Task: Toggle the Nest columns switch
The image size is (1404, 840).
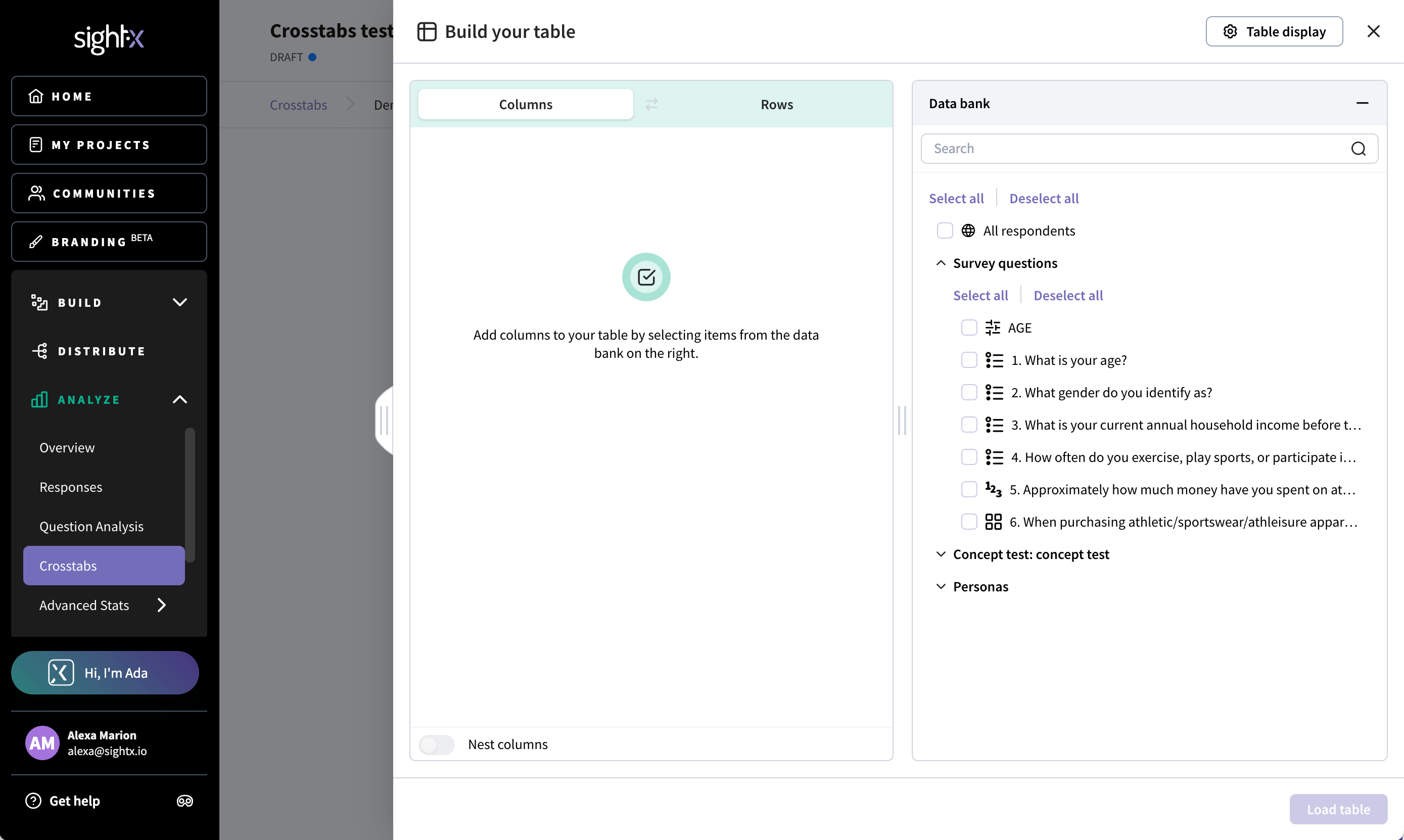Action: pos(436,744)
